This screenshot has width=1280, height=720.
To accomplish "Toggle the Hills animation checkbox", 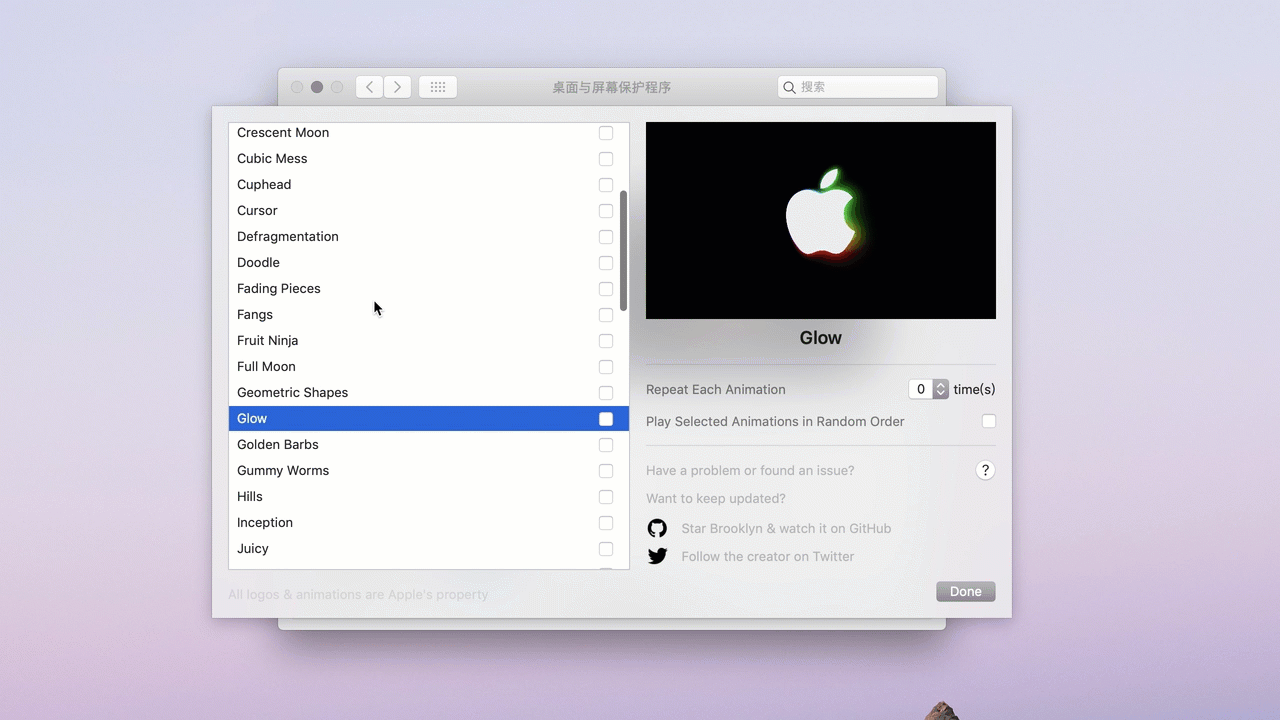I will [606, 497].
